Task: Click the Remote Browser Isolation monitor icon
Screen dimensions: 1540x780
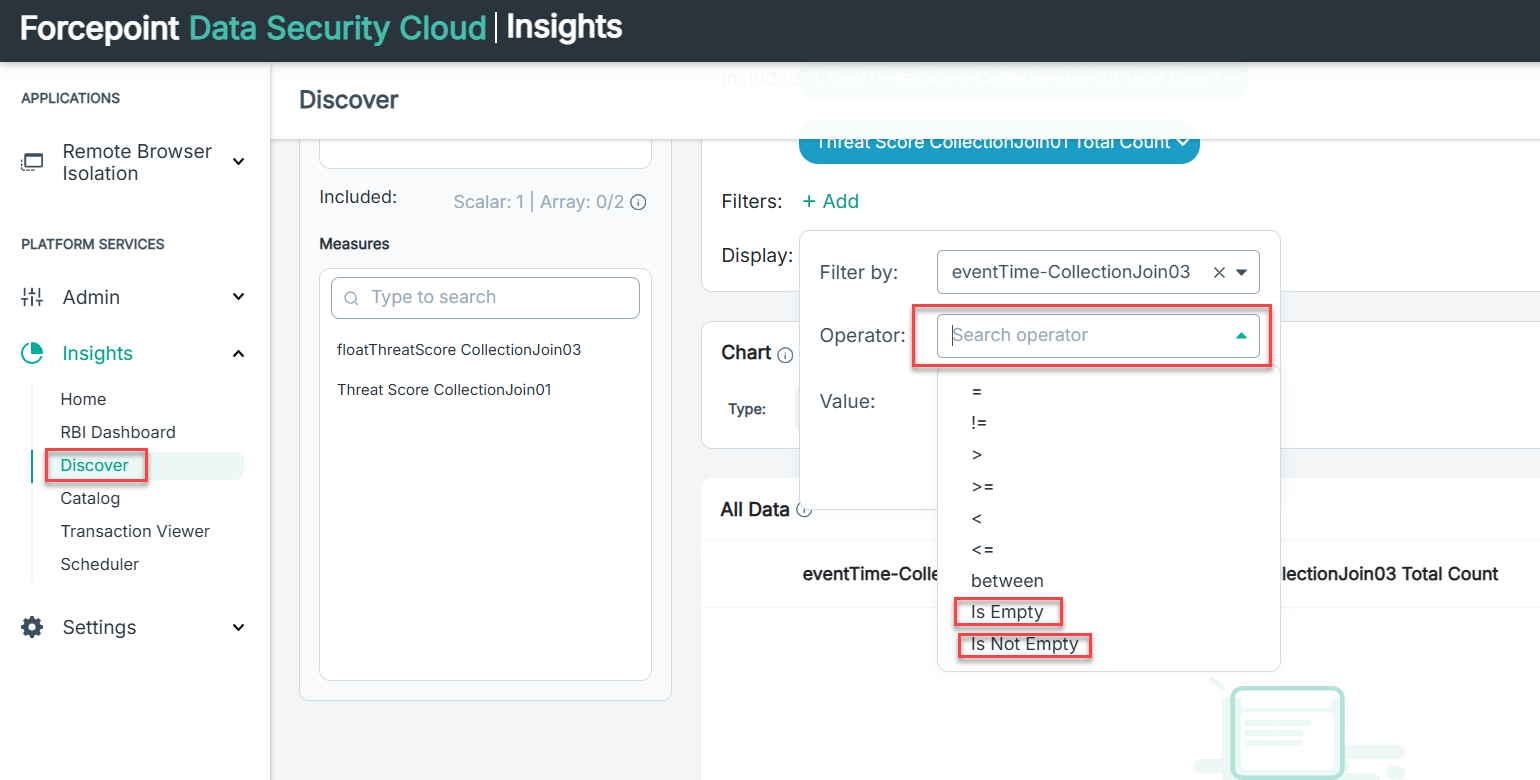Action: click(33, 162)
